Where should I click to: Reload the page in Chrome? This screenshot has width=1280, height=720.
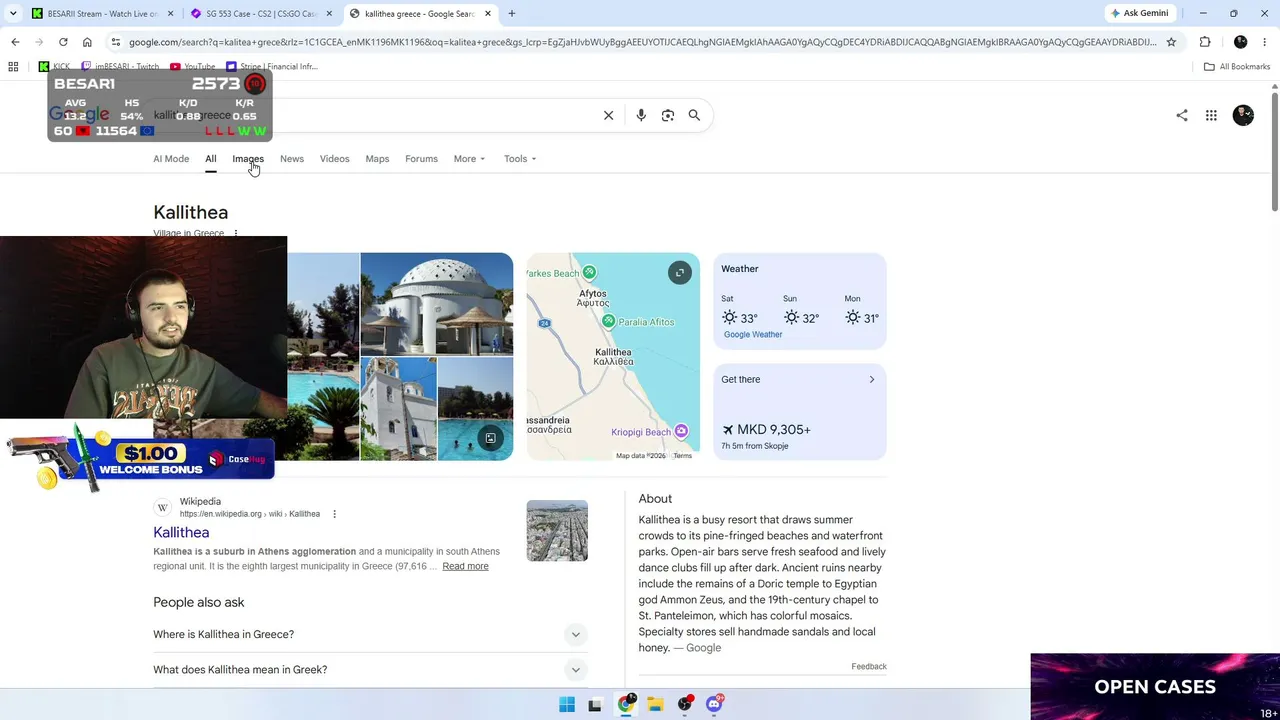point(63,42)
